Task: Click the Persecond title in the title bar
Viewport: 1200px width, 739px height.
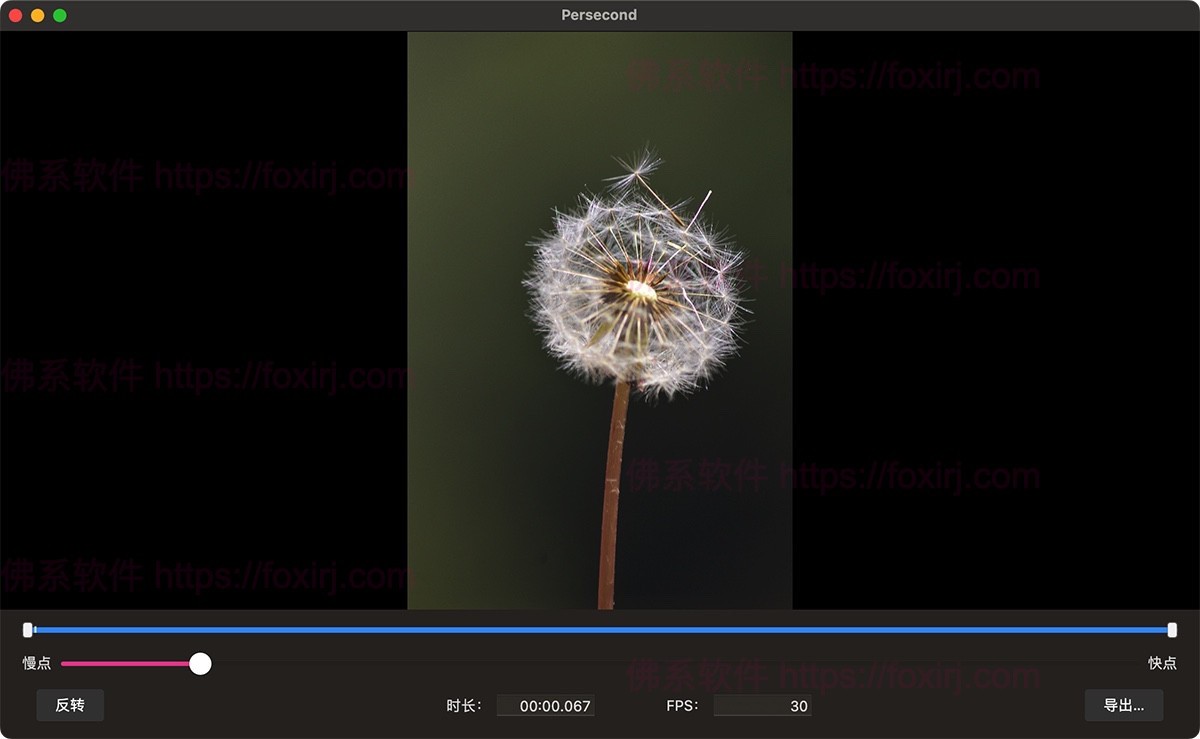Action: pos(599,15)
